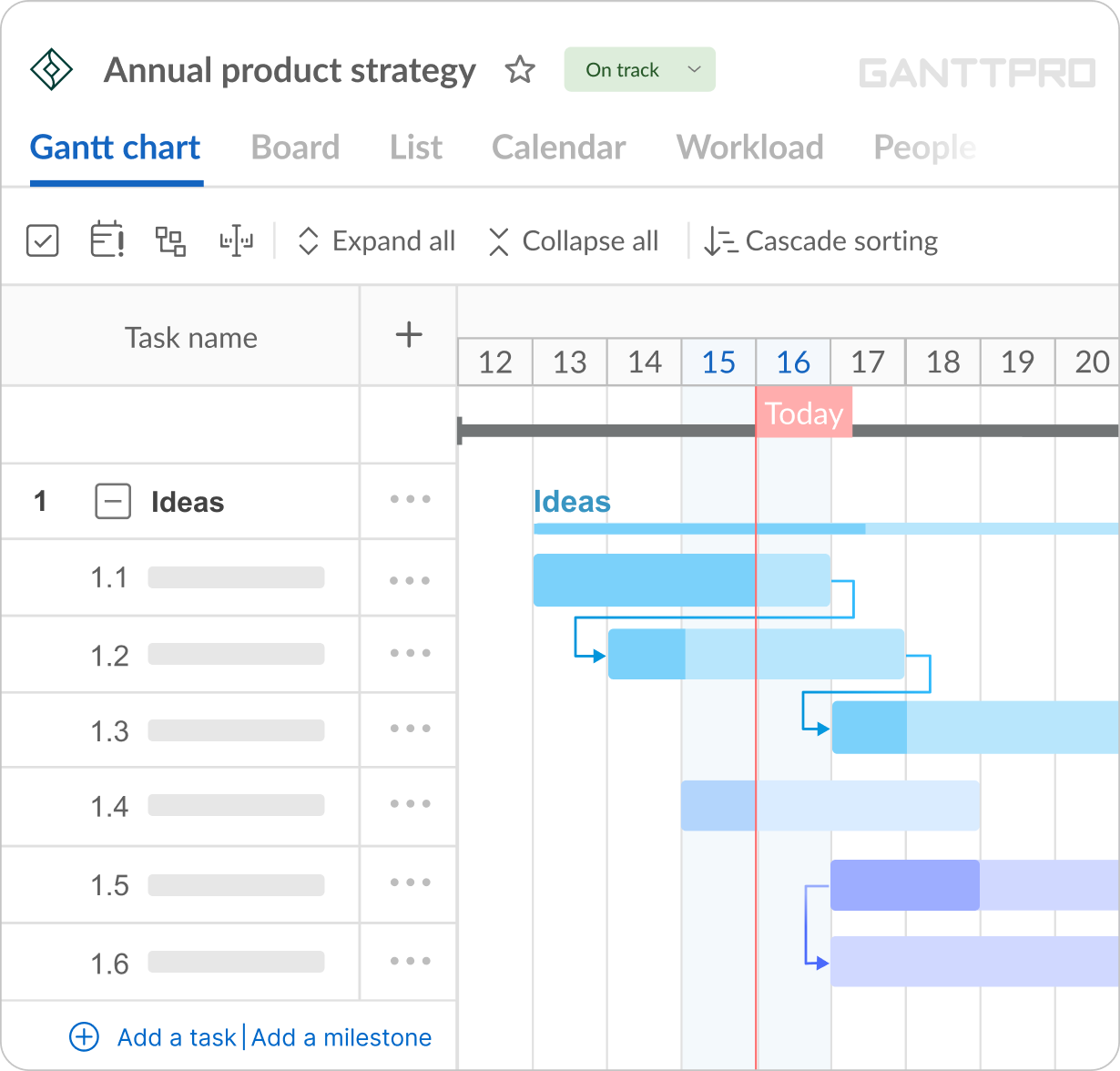Open options menu for task 1.1
The height and width of the screenshot is (1071, 1120).
(409, 578)
